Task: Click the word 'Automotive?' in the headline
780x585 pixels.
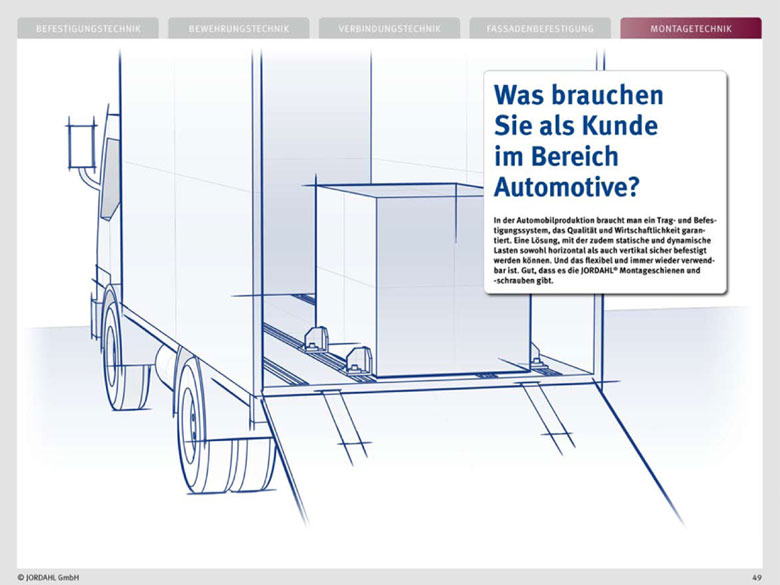Action: point(567,187)
